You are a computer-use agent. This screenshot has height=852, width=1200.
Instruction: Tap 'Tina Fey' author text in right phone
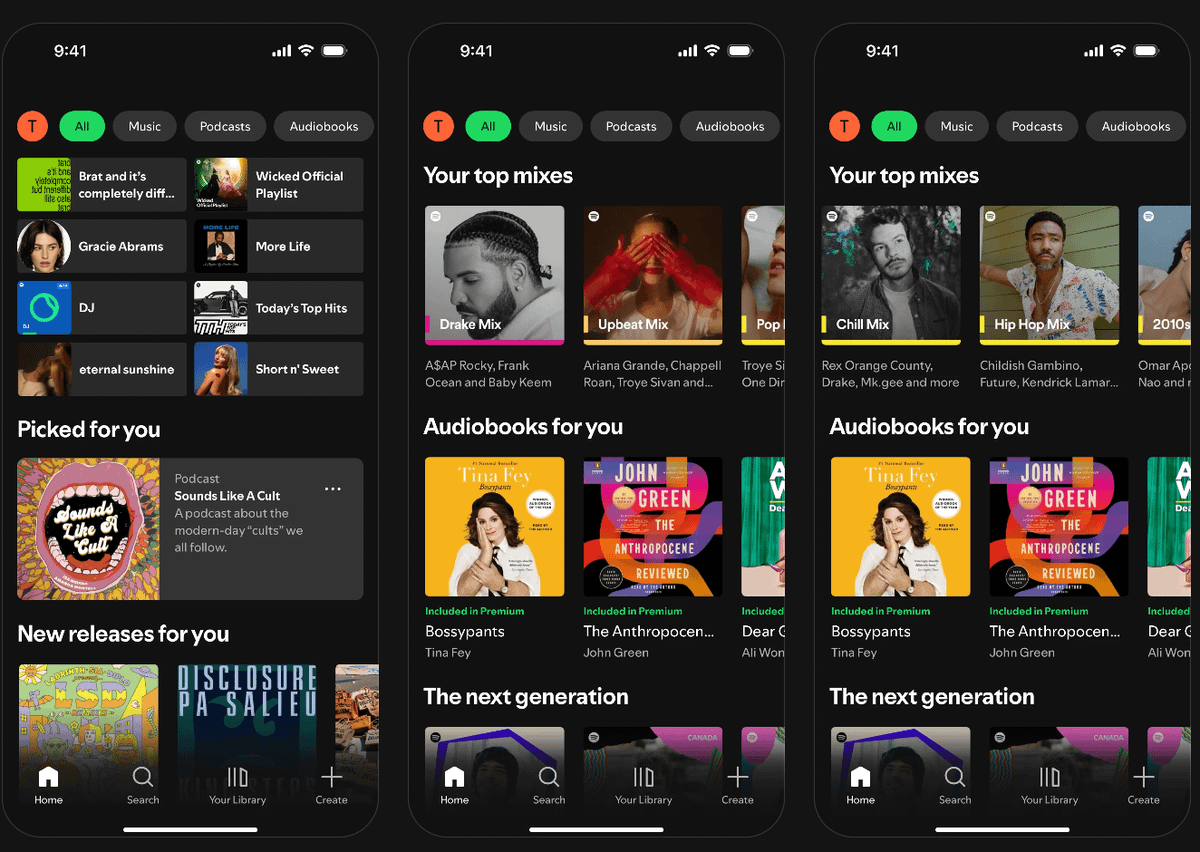pyautogui.click(x=854, y=652)
